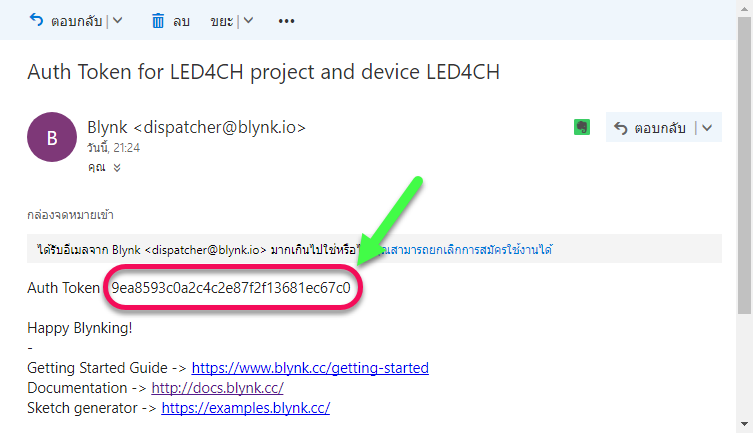This screenshot has height=433, width=753.
Task: Click the scrollbar down arrow
Action: pos(744,424)
